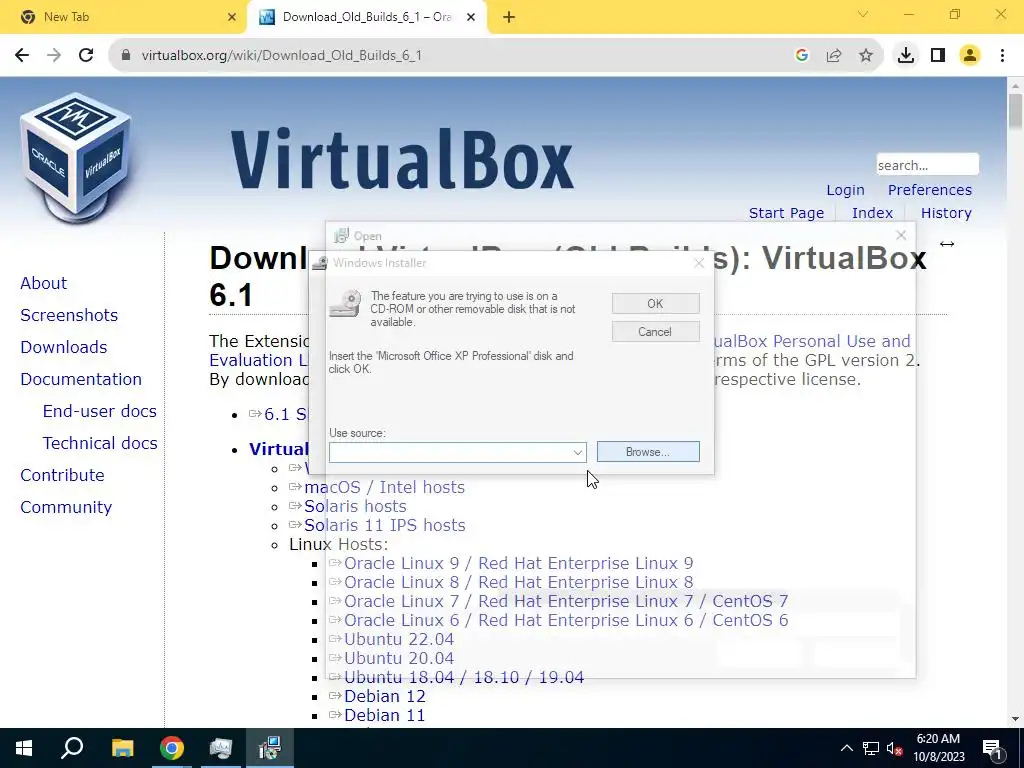Open the History link
The width and height of the screenshot is (1024, 768).
[946, 213]
